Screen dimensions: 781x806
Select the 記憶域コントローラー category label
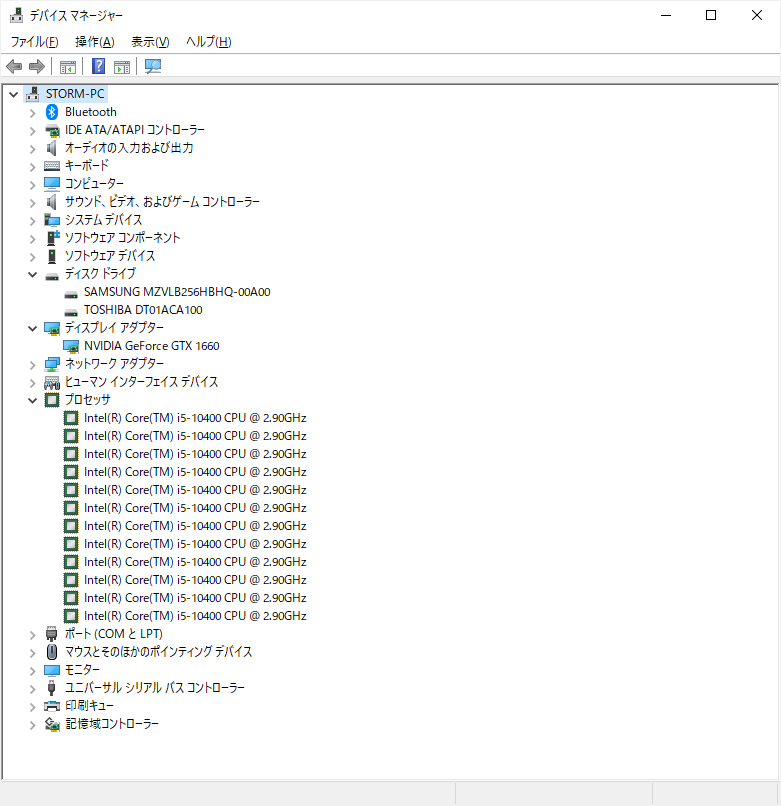click(112, 724)
